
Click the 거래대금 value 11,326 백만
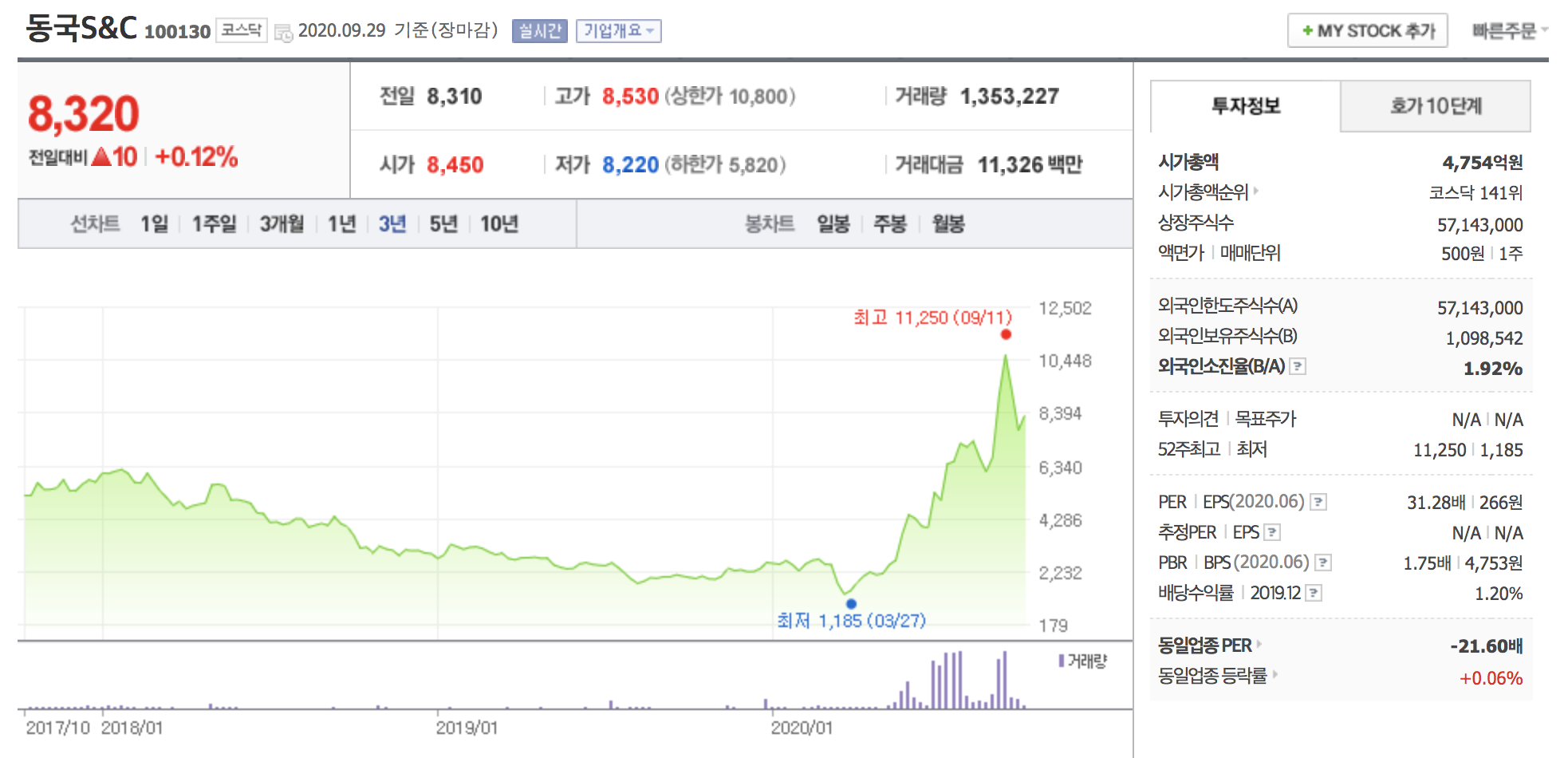pyautogui.click(x=1030, y=165)
